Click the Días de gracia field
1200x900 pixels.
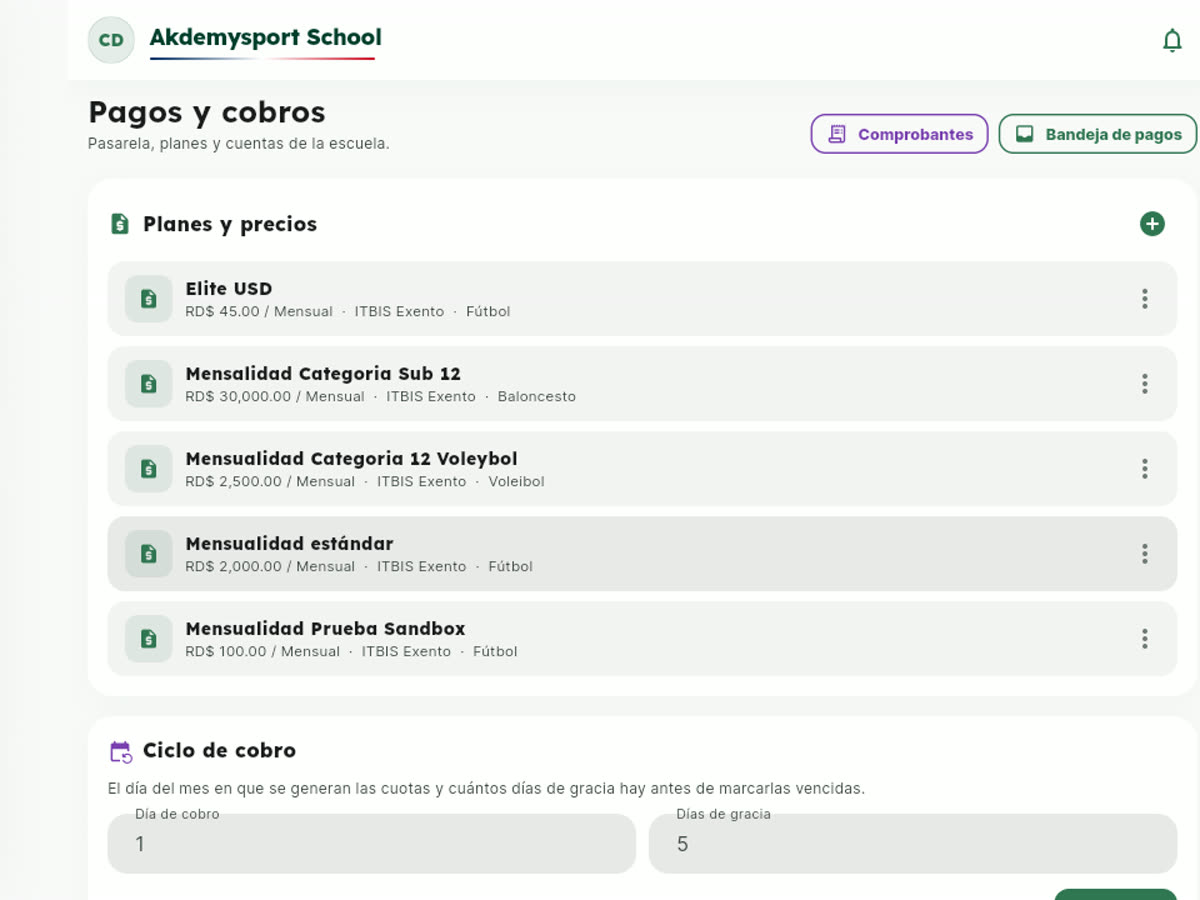click(x=912, y=843)
